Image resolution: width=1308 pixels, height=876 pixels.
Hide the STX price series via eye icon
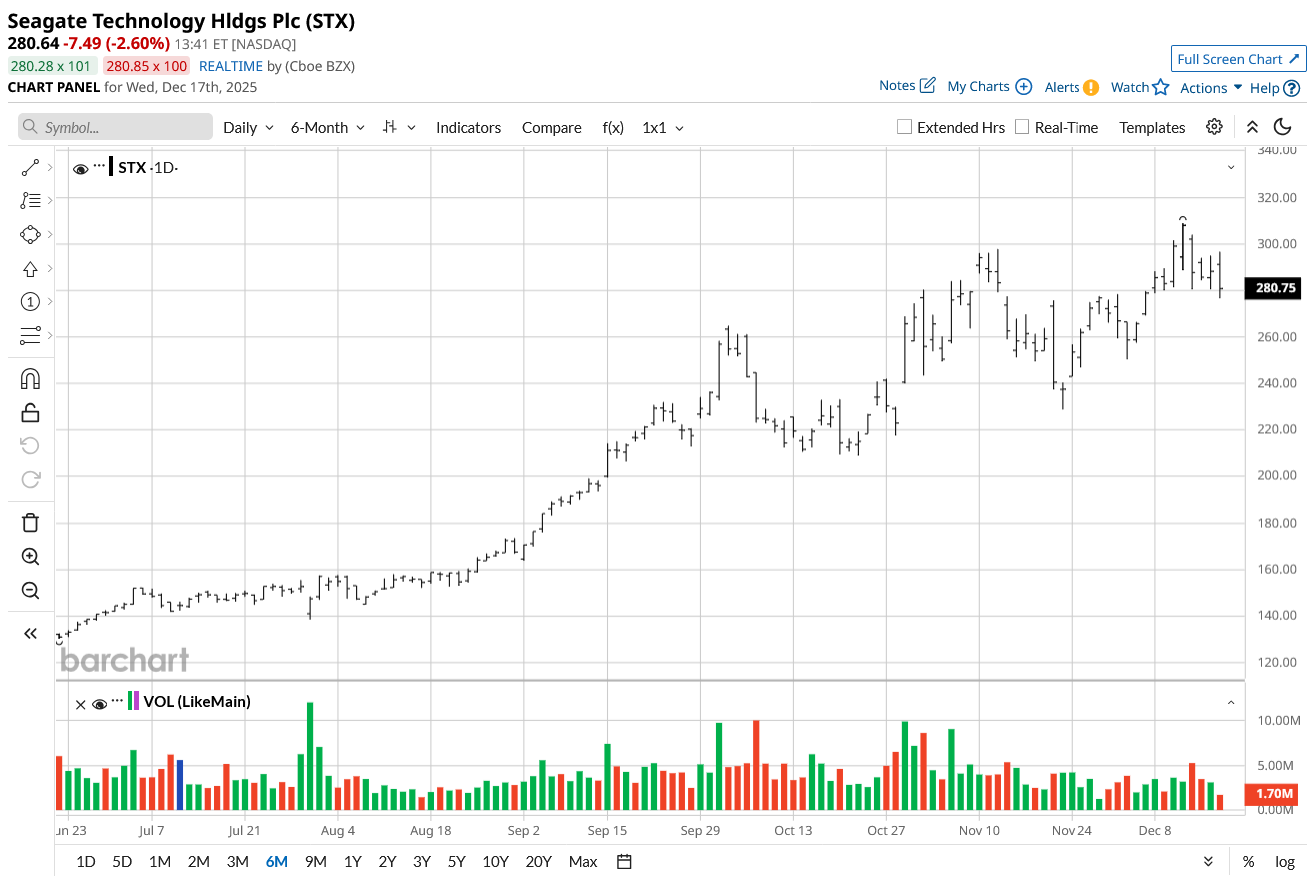click(80, 168)
